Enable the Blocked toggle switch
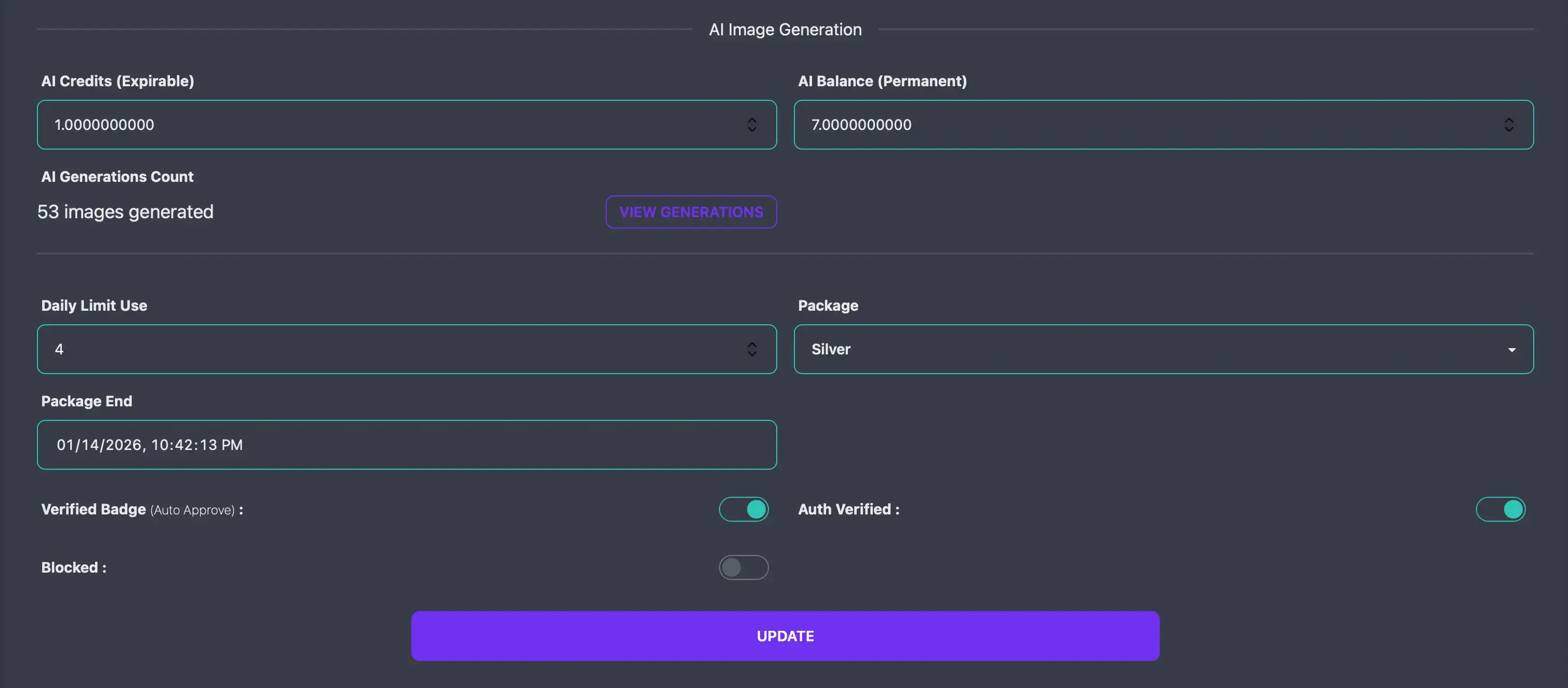 click(x=744, y=567)
